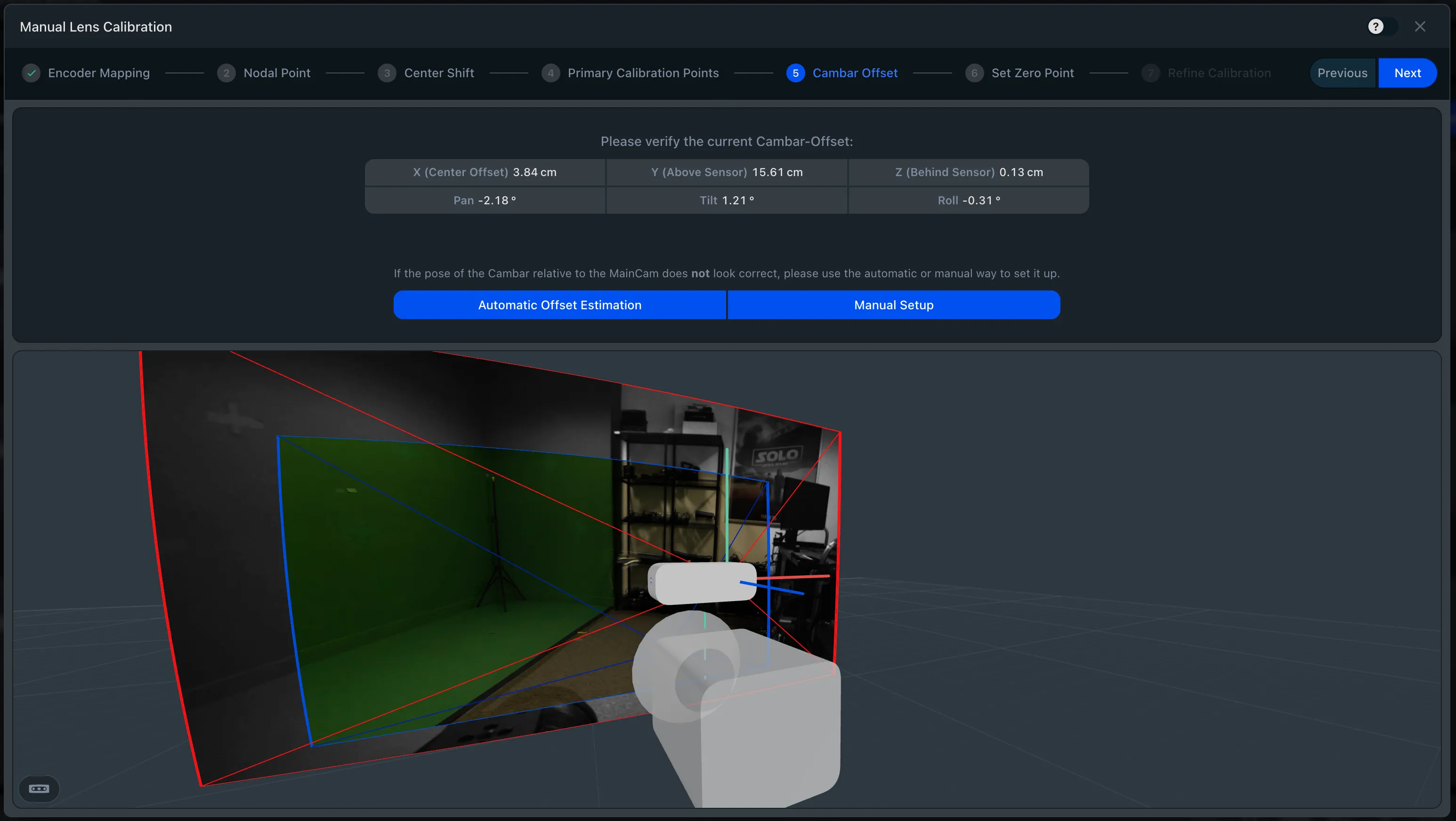Click the Manual Lens Calibration title
The image size is (1456, 821).
[96, 26]
